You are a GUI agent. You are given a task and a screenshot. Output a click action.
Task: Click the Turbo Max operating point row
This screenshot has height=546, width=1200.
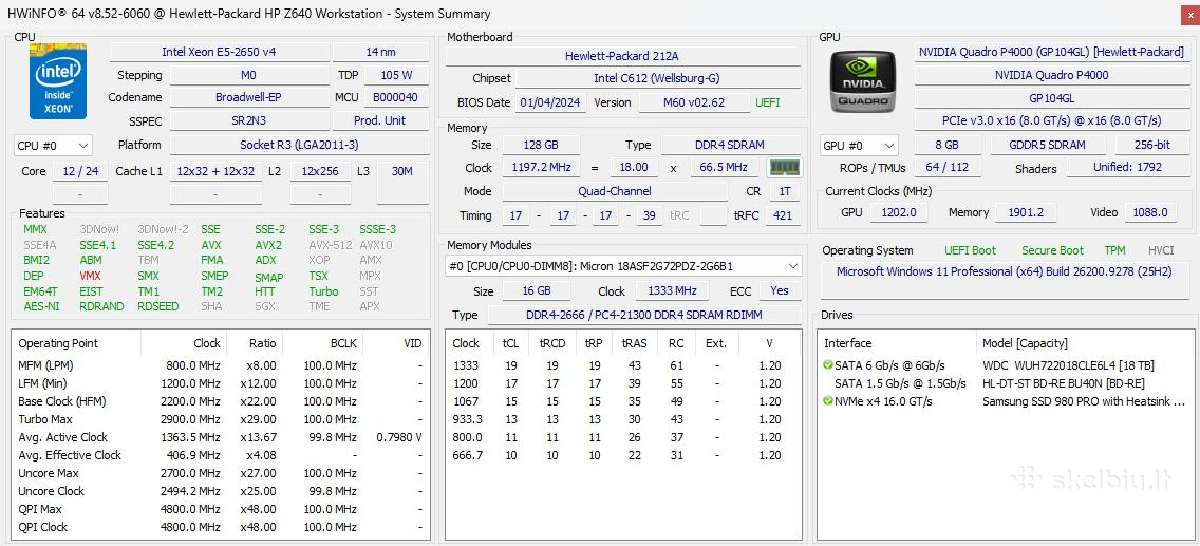pos(221,419)
